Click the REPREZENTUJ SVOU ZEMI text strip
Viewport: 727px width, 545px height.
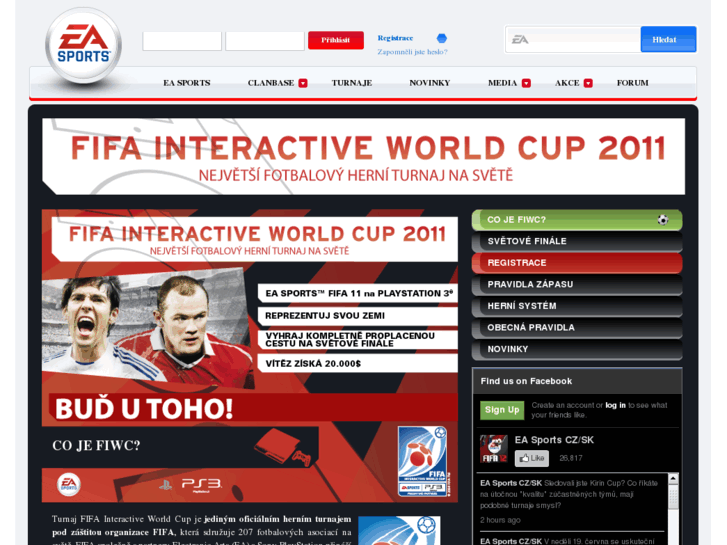tap(357, 316)
